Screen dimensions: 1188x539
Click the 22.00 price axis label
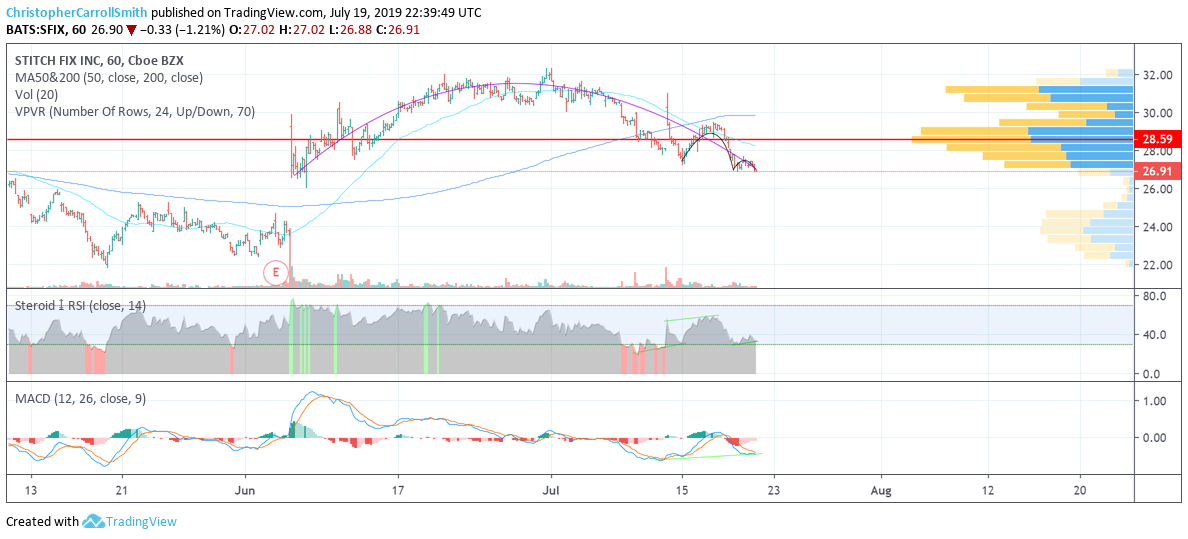pyautogui.click(x=1156, y=265)
